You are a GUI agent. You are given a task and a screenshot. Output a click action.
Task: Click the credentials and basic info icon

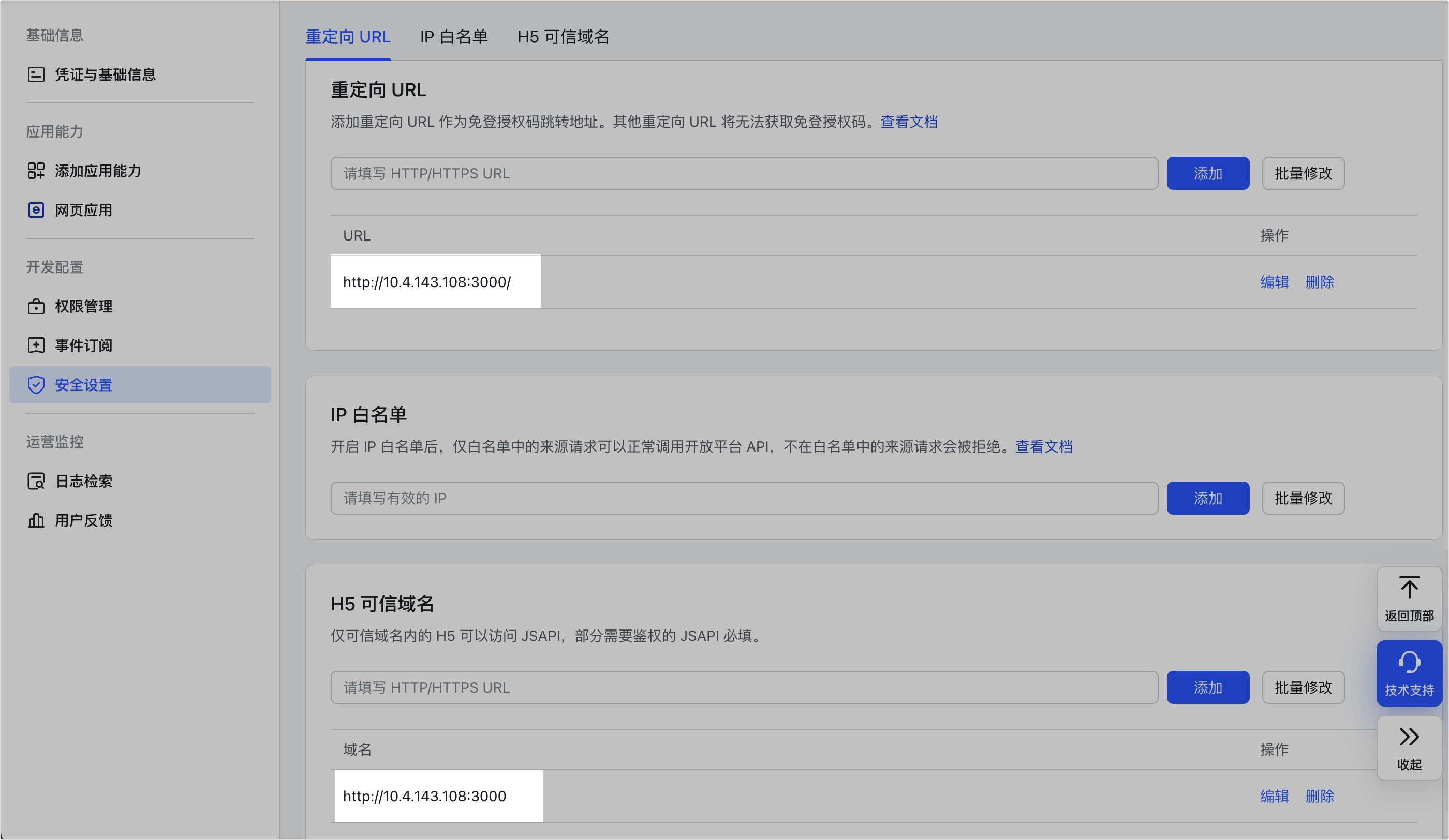click(x=36, y=74)
